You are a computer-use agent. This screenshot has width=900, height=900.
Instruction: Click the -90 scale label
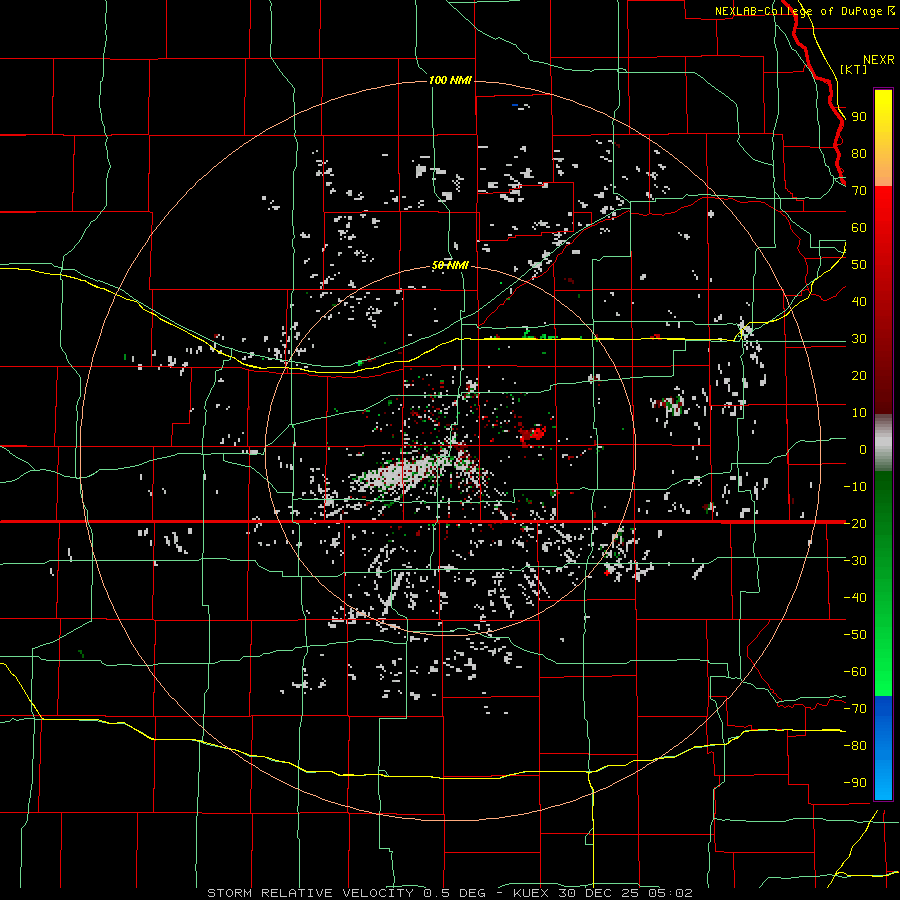855,783
